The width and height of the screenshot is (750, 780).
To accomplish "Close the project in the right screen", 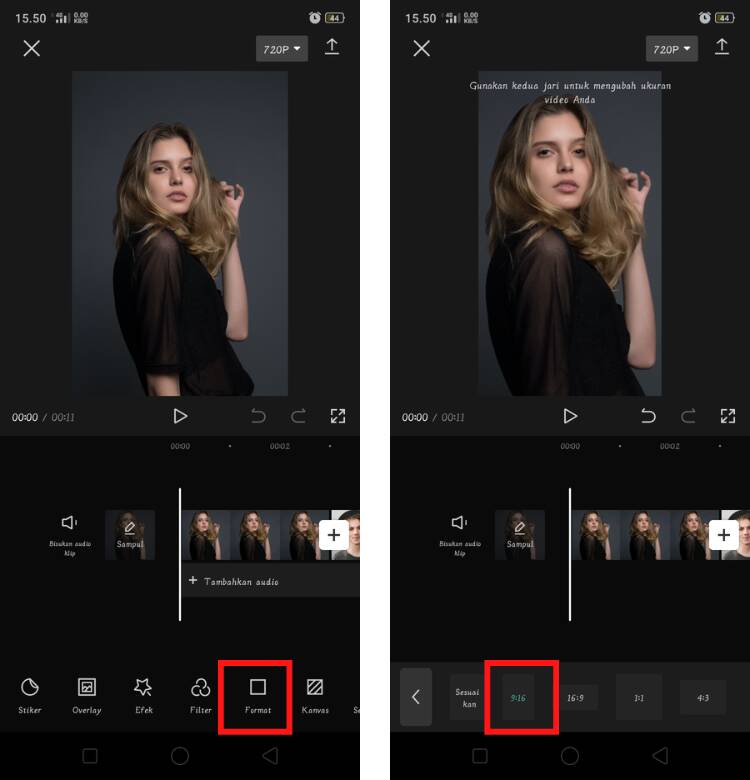I will [422, 48].
